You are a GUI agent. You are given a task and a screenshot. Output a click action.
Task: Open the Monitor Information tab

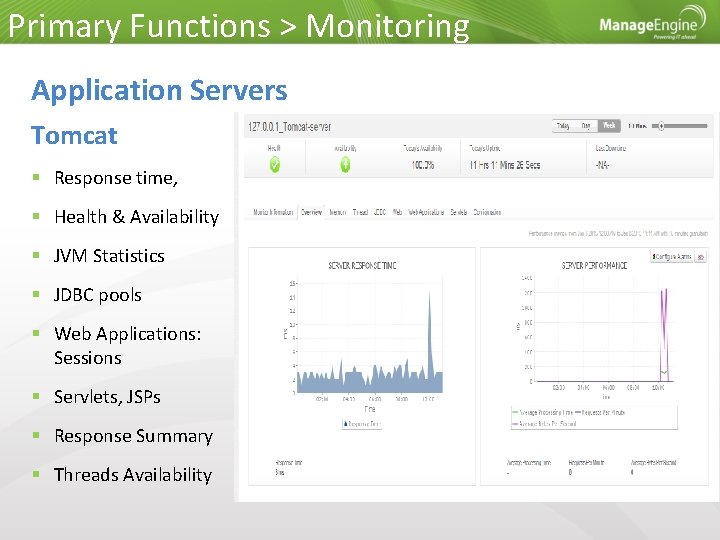273,212
